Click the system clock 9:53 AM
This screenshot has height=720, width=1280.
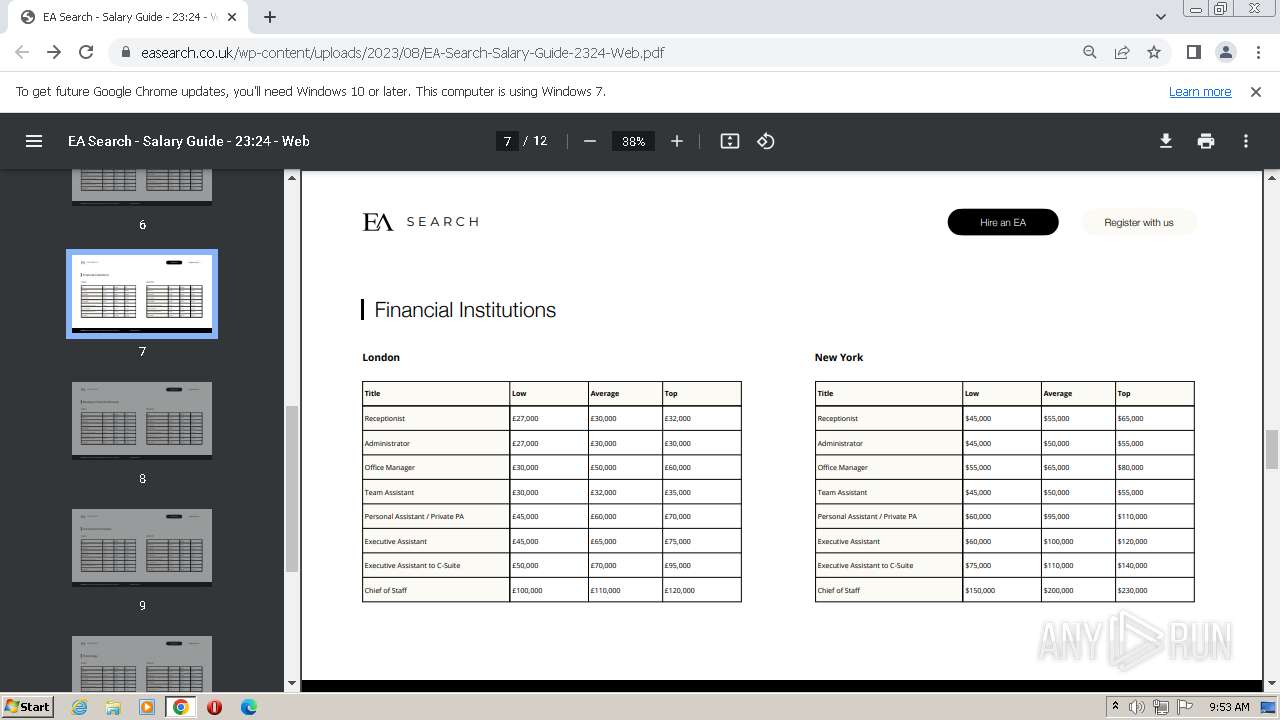(1229, 707)
